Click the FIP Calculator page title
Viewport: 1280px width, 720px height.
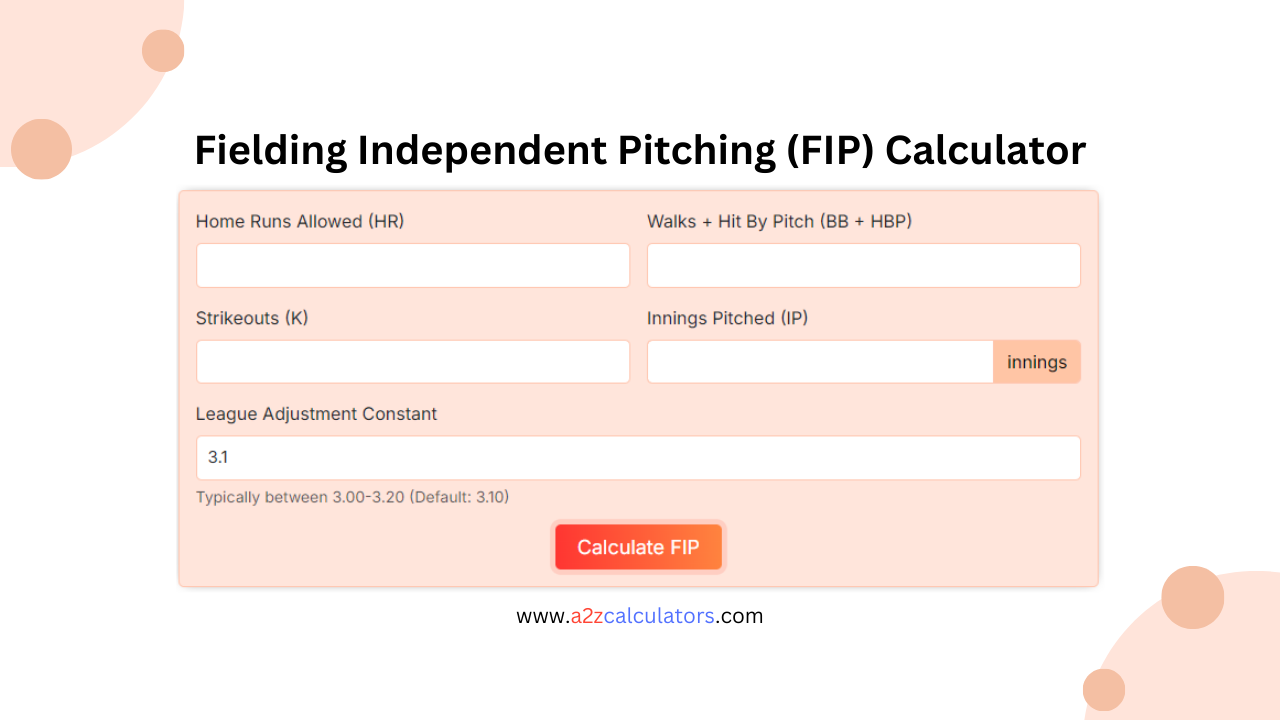pos(640,150)
